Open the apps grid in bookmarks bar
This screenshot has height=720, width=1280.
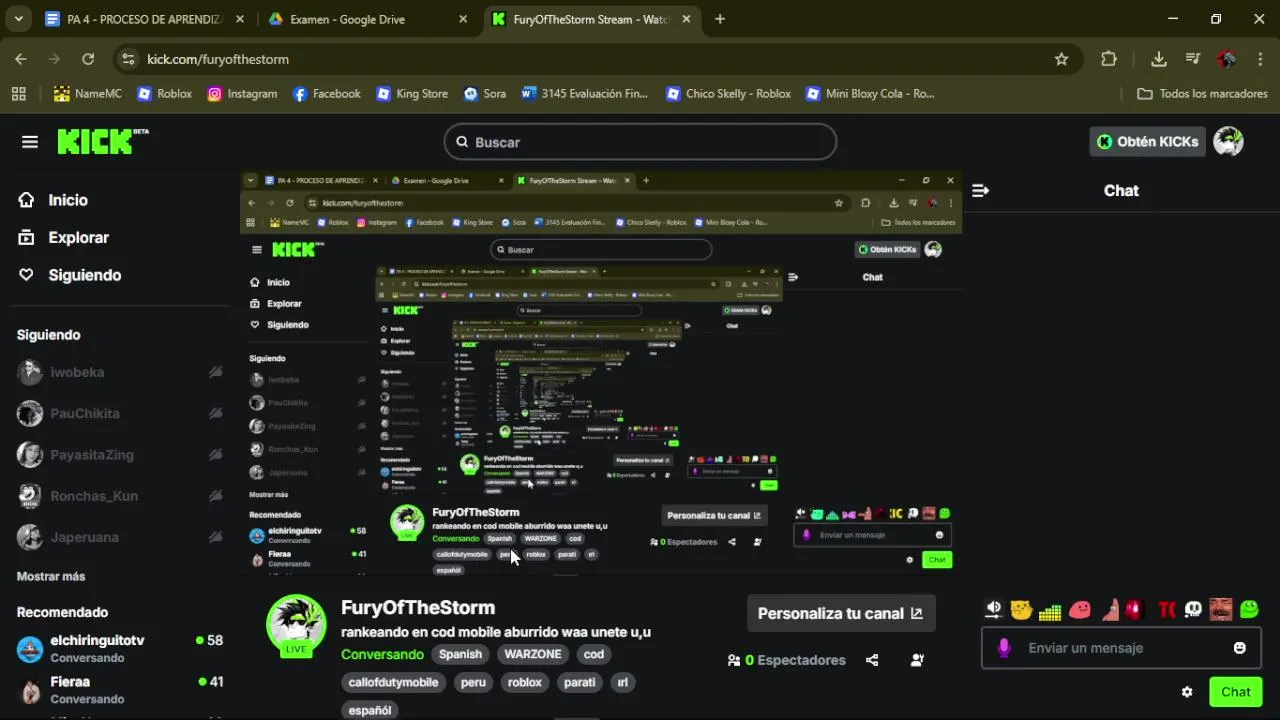click(x=18, y=94)
